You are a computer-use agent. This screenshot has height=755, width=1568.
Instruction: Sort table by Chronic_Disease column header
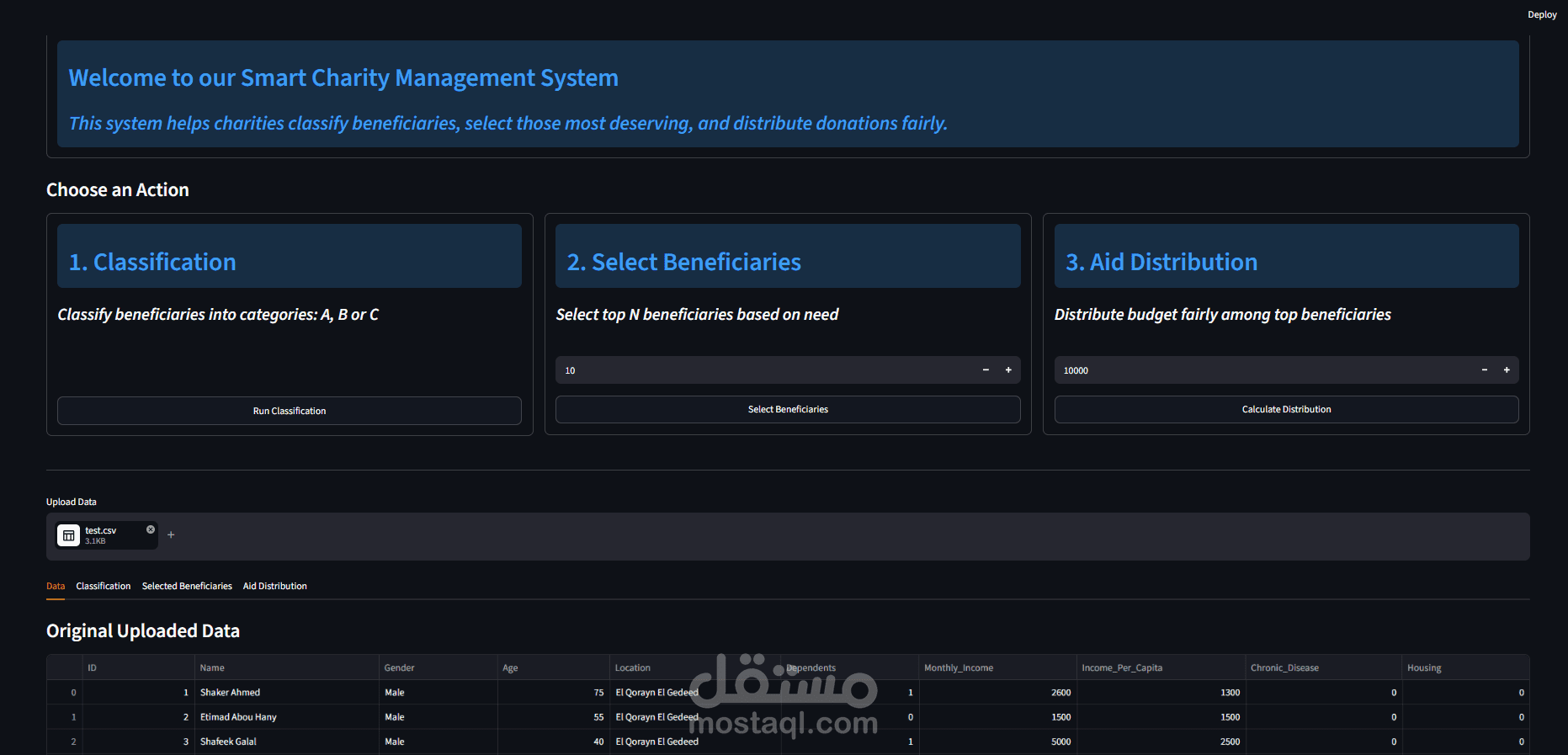click(x=1323, y=667)
